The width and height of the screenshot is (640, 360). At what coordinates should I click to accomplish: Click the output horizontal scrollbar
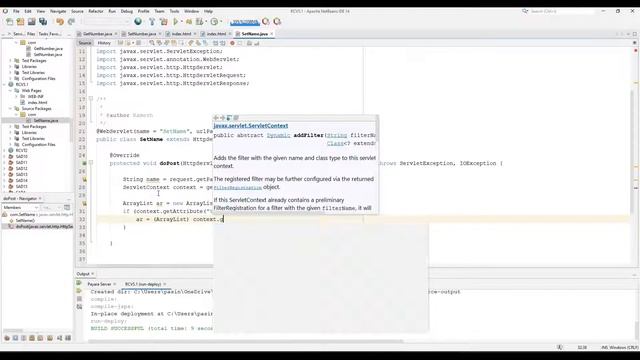[x=245, y=342]
